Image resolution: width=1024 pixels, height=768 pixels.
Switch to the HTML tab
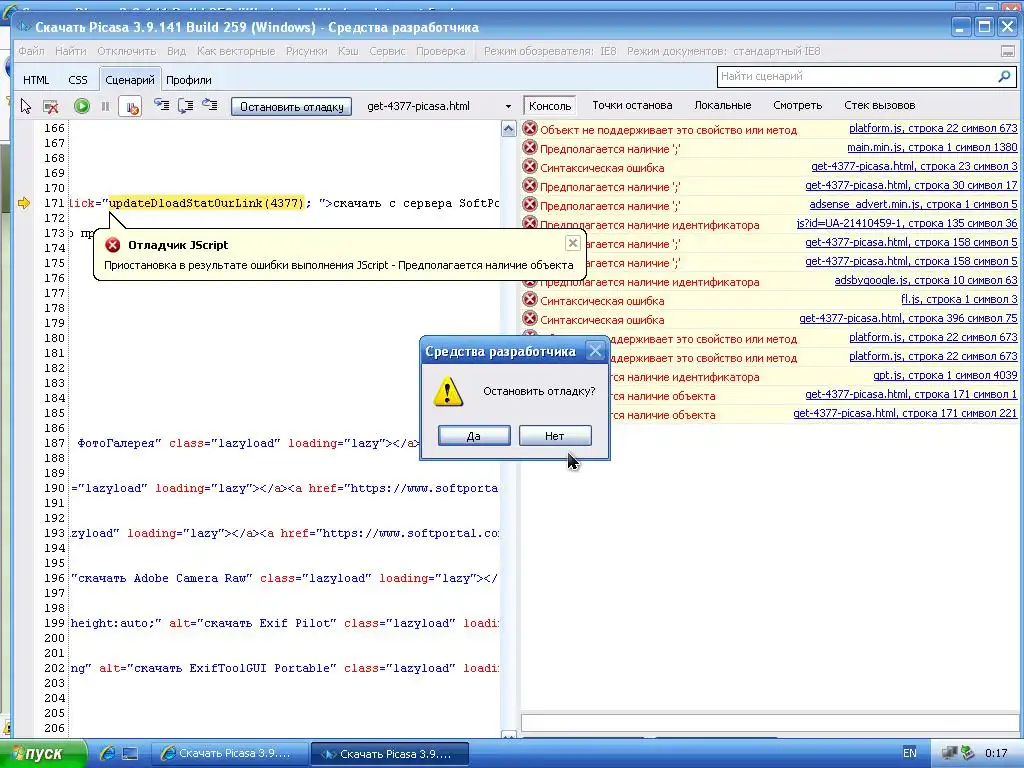tap(36, 80)
